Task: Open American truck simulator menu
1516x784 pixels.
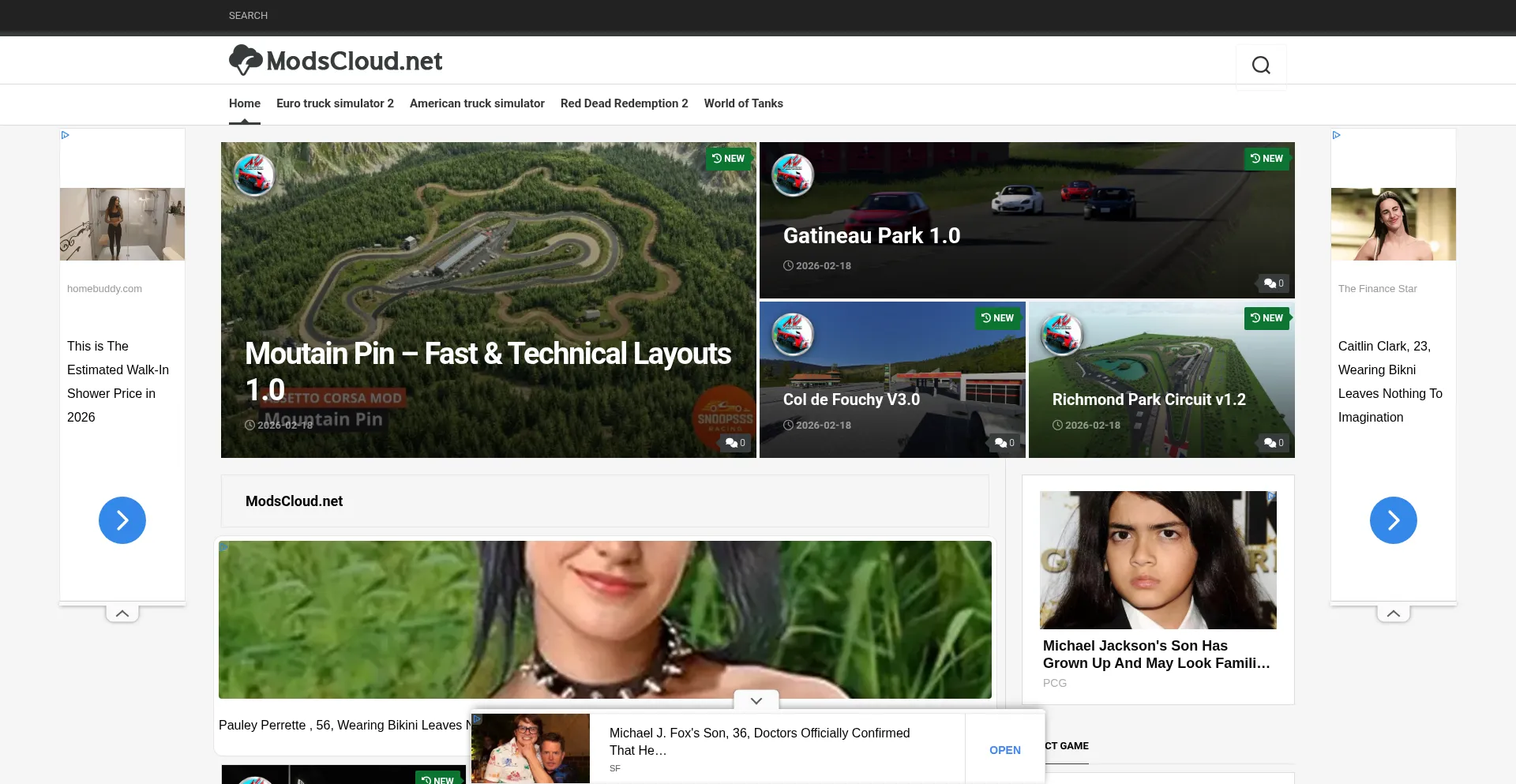Action: tap(477, 103)
